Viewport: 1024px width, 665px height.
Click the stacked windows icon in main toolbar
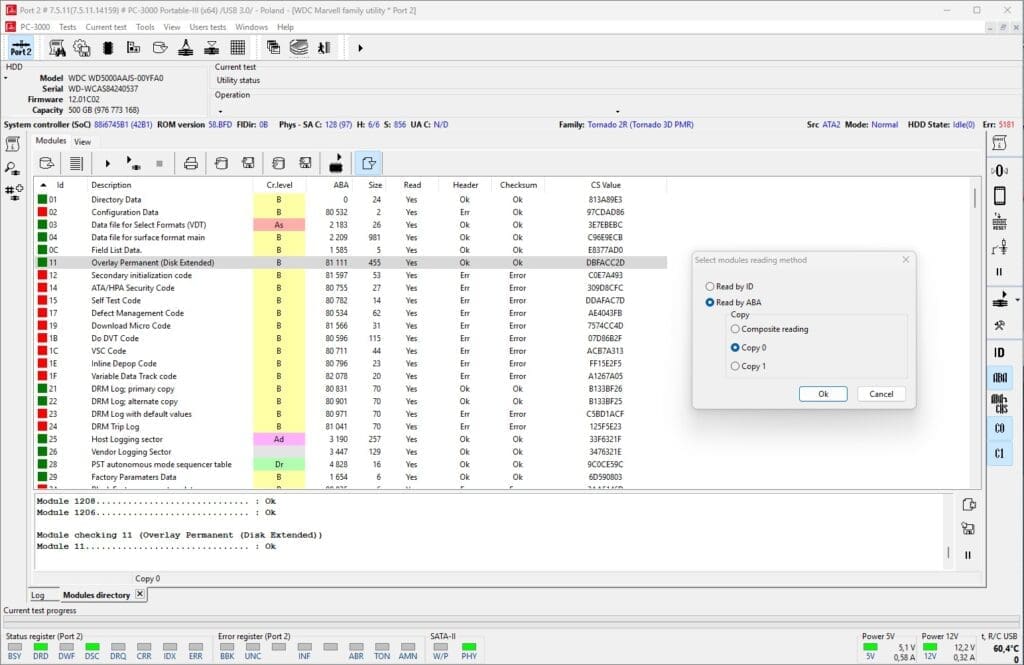(274, 48)
